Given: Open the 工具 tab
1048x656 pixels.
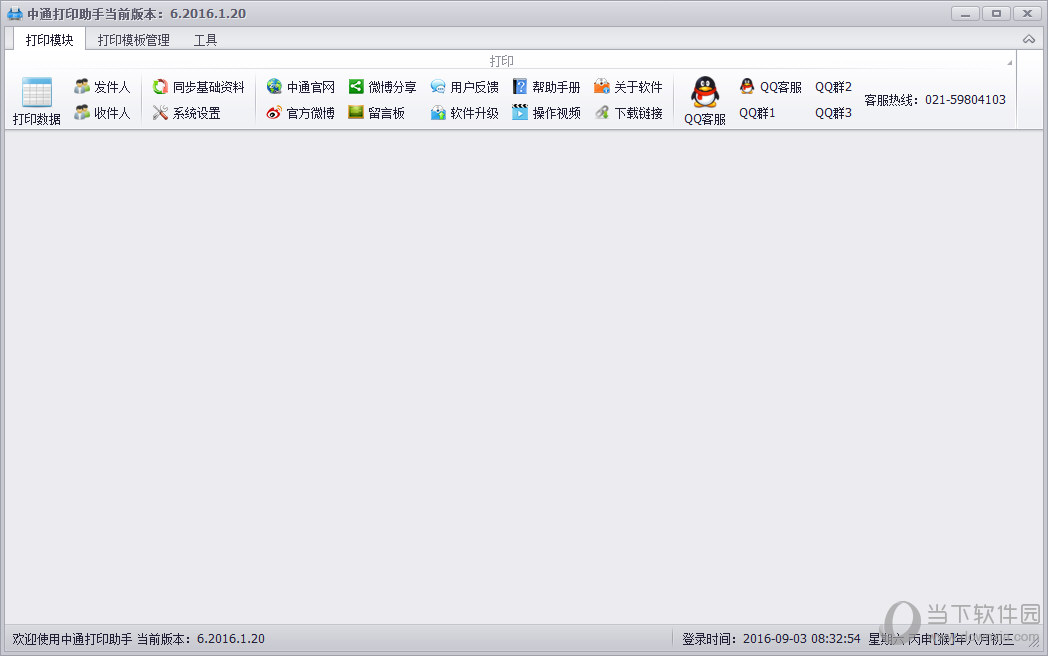Looking at the screenshot, I should tap(205, 40).
